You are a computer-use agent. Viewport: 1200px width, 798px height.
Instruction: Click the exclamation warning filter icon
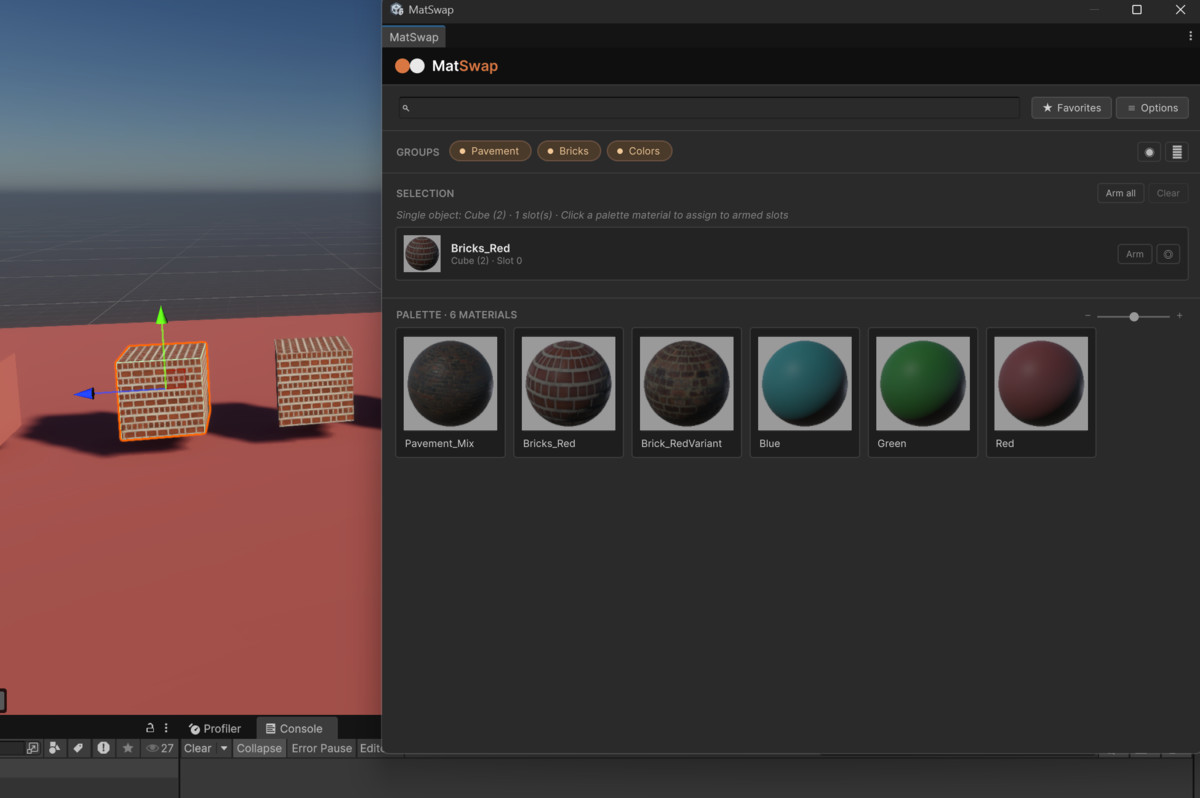[x=103, y=748]
